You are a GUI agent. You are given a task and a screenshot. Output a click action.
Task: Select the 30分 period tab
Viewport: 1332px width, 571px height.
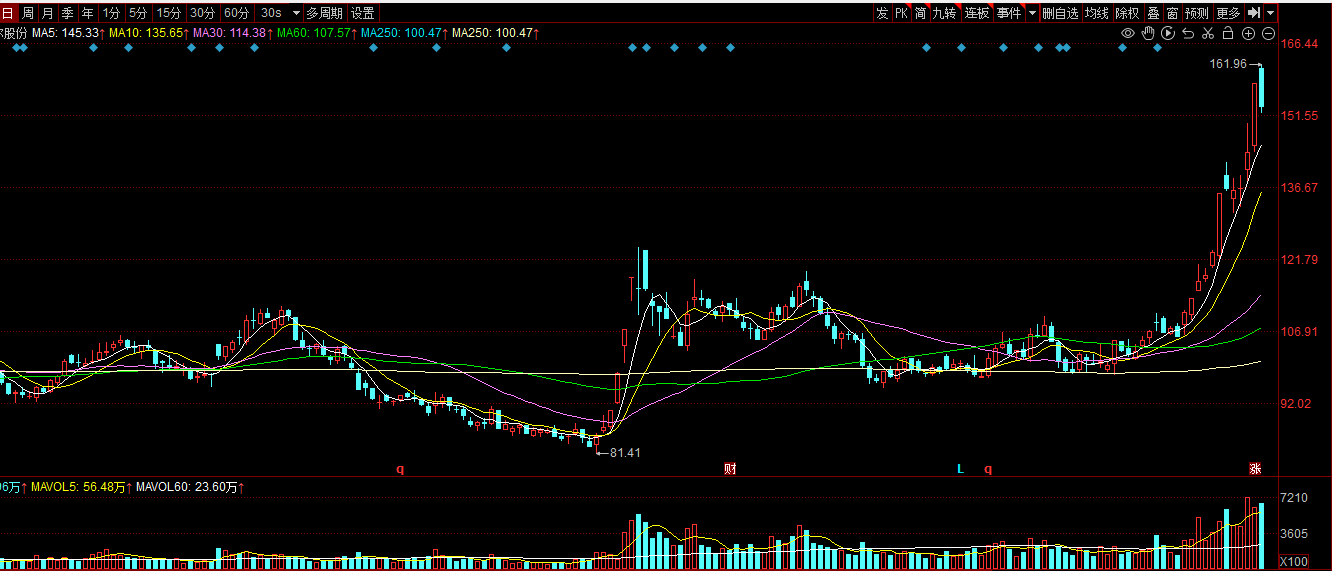pos(203,13)
